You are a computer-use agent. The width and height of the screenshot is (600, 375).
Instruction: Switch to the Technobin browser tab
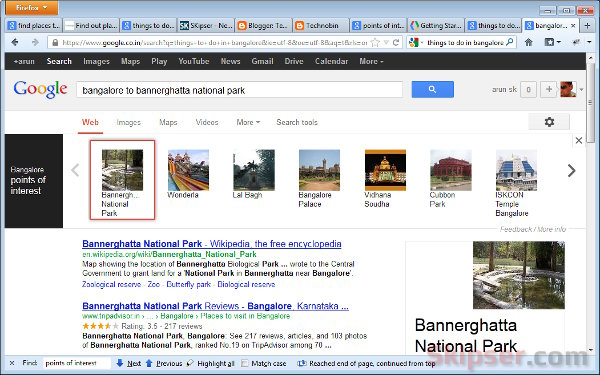[x=321, y=26]
